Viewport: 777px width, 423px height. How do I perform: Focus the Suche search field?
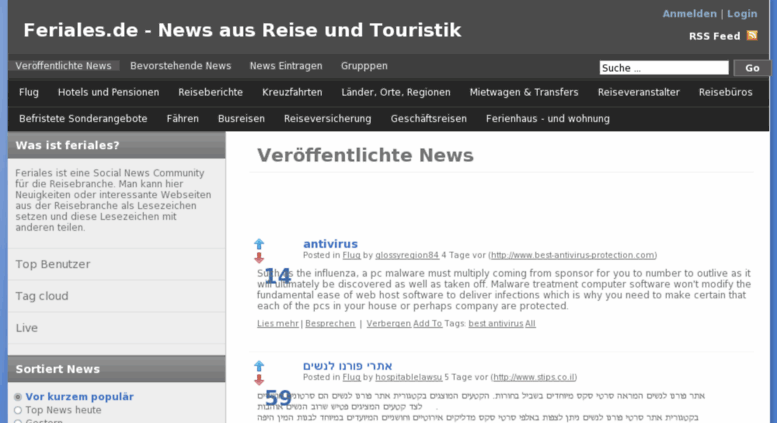click(x=664, y=68)
